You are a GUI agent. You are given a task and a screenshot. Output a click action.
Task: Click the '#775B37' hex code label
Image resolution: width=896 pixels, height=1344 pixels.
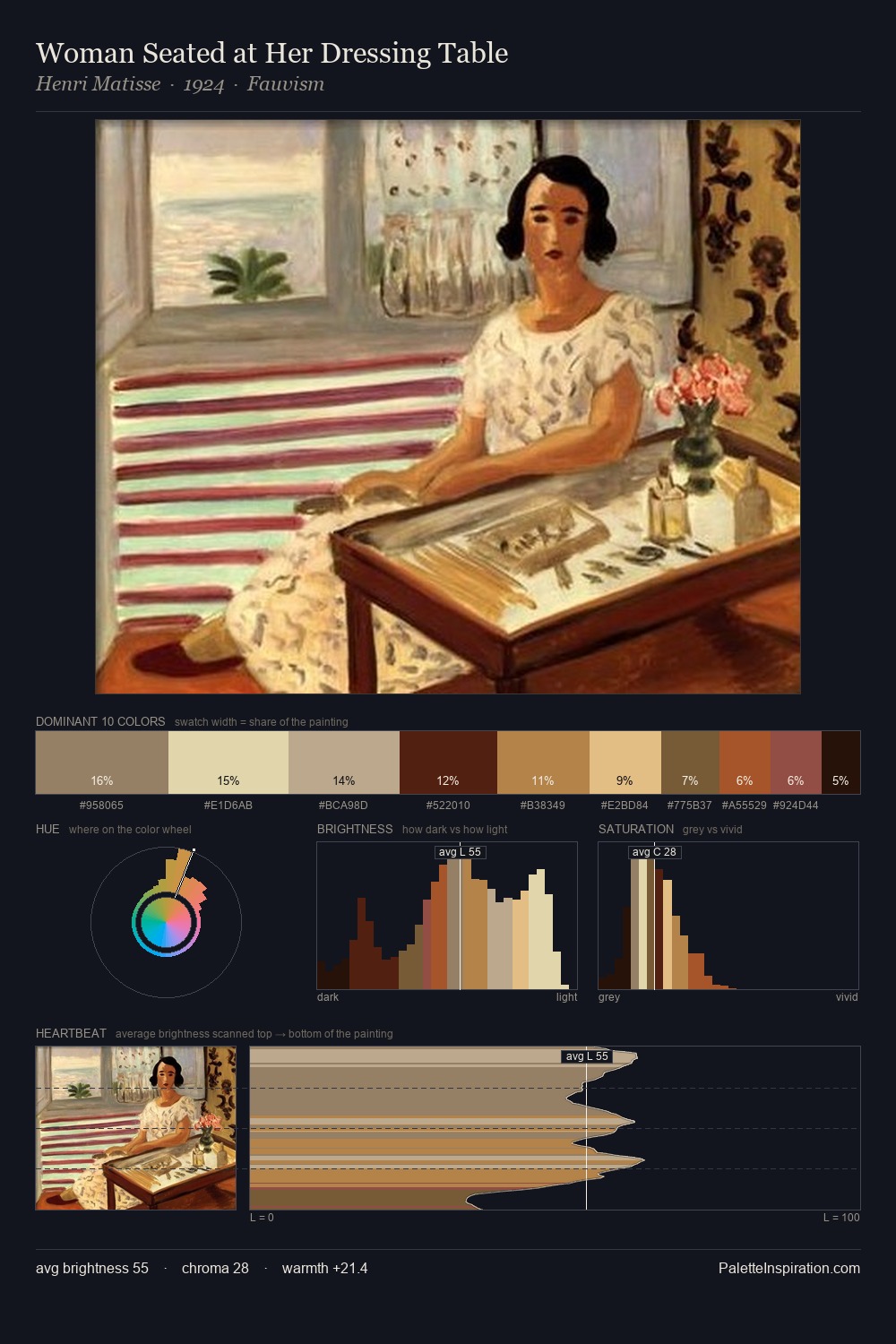(x=690, y=805)
